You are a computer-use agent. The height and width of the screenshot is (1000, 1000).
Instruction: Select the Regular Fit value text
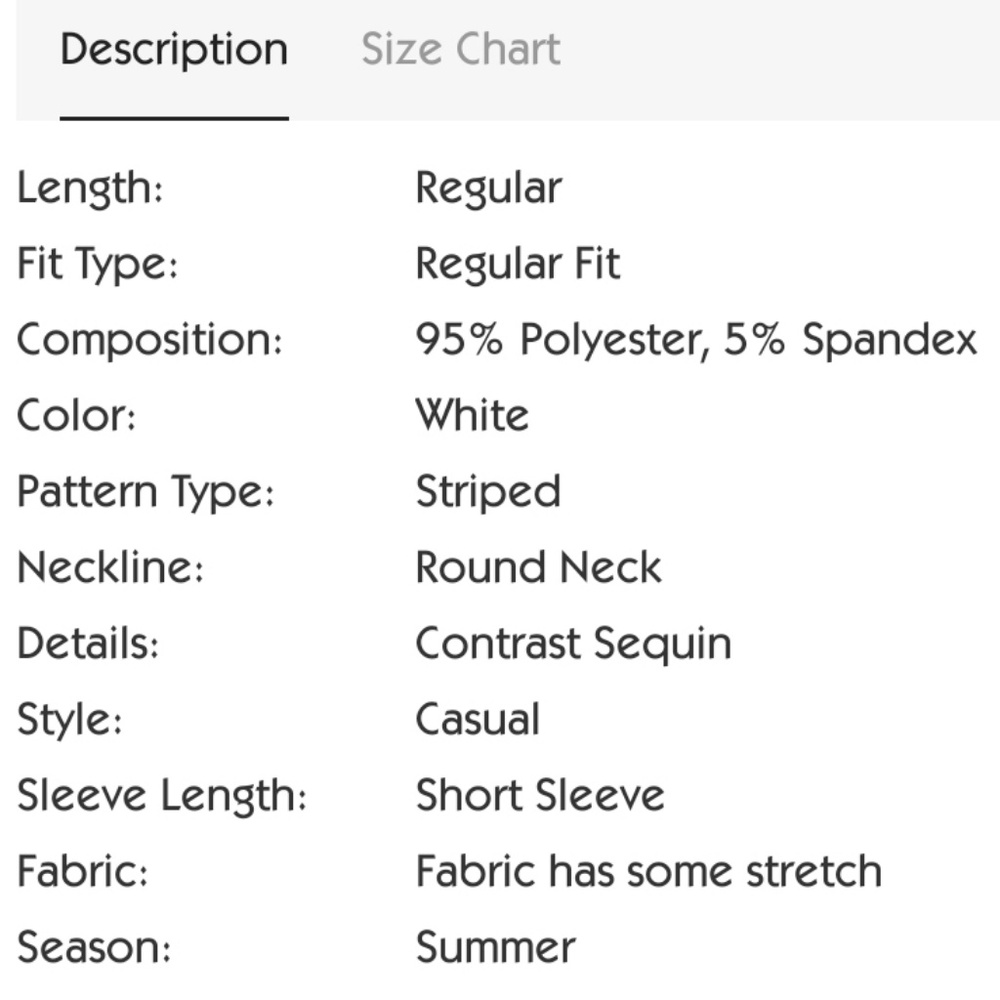coord(517,265)
